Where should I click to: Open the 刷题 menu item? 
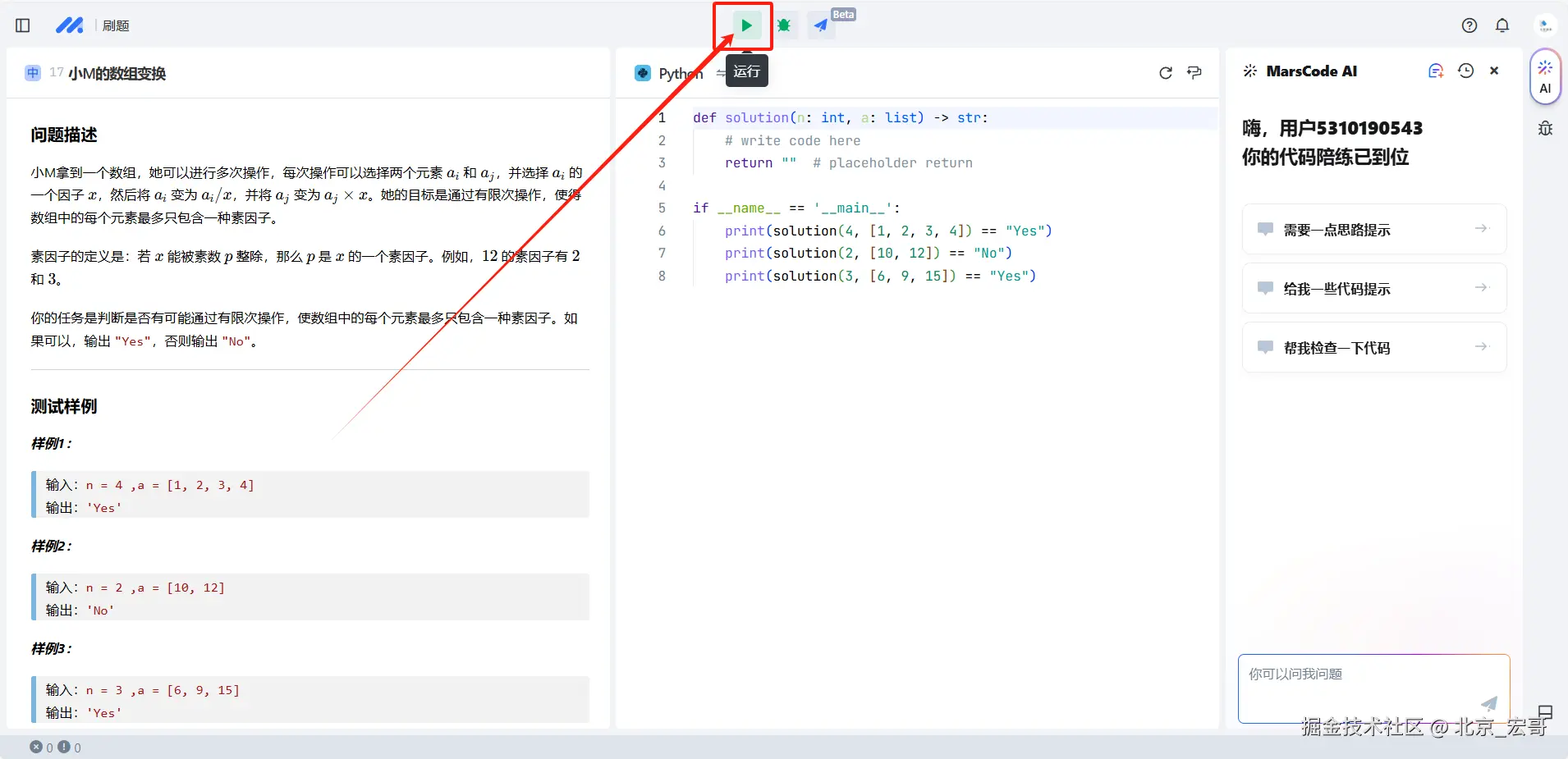point(116,25)
